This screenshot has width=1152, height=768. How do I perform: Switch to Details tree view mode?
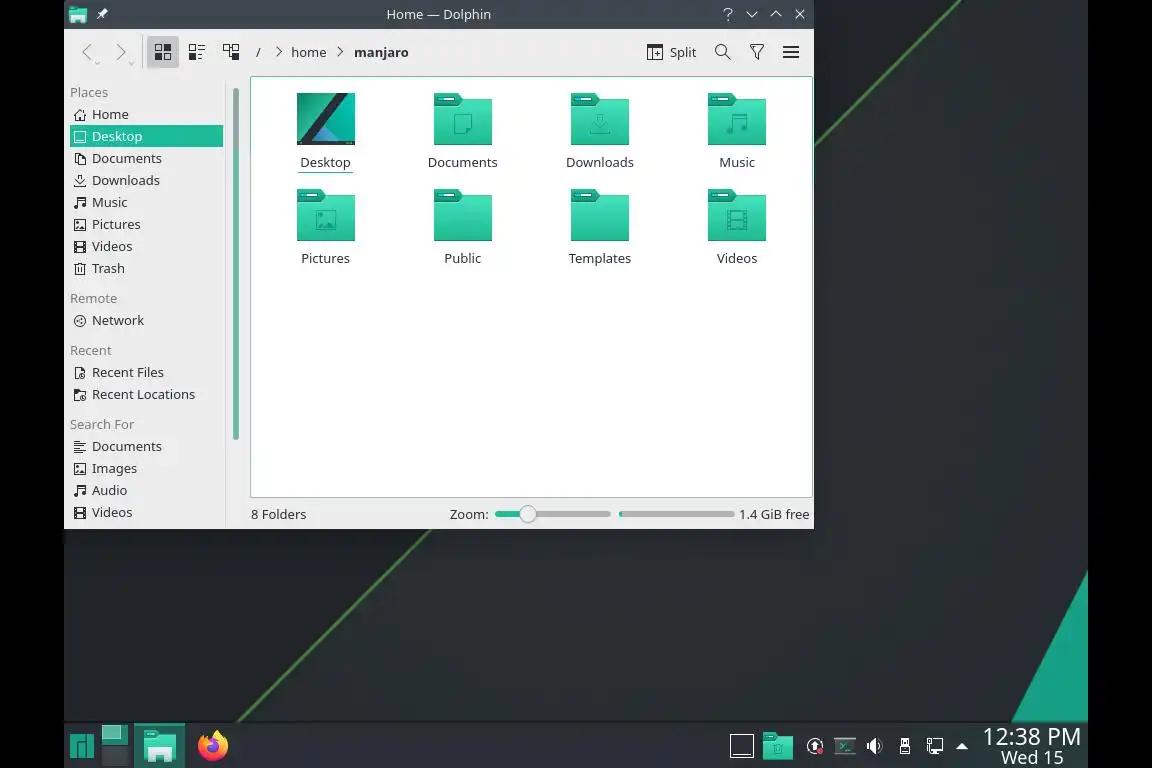point(231,52)
